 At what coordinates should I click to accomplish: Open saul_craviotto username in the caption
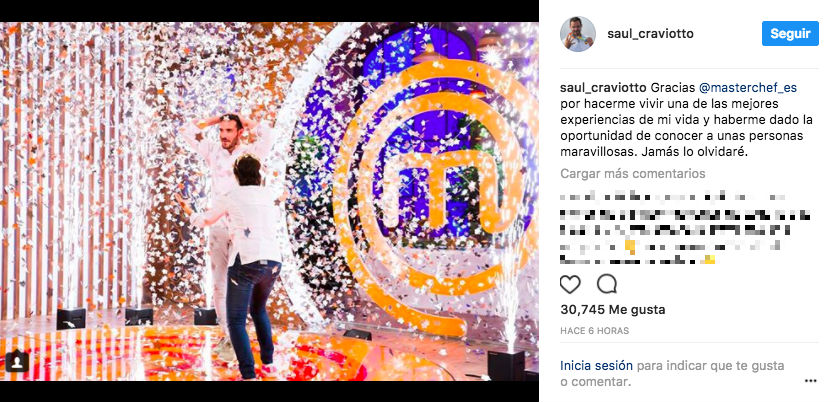click(603, 88)
